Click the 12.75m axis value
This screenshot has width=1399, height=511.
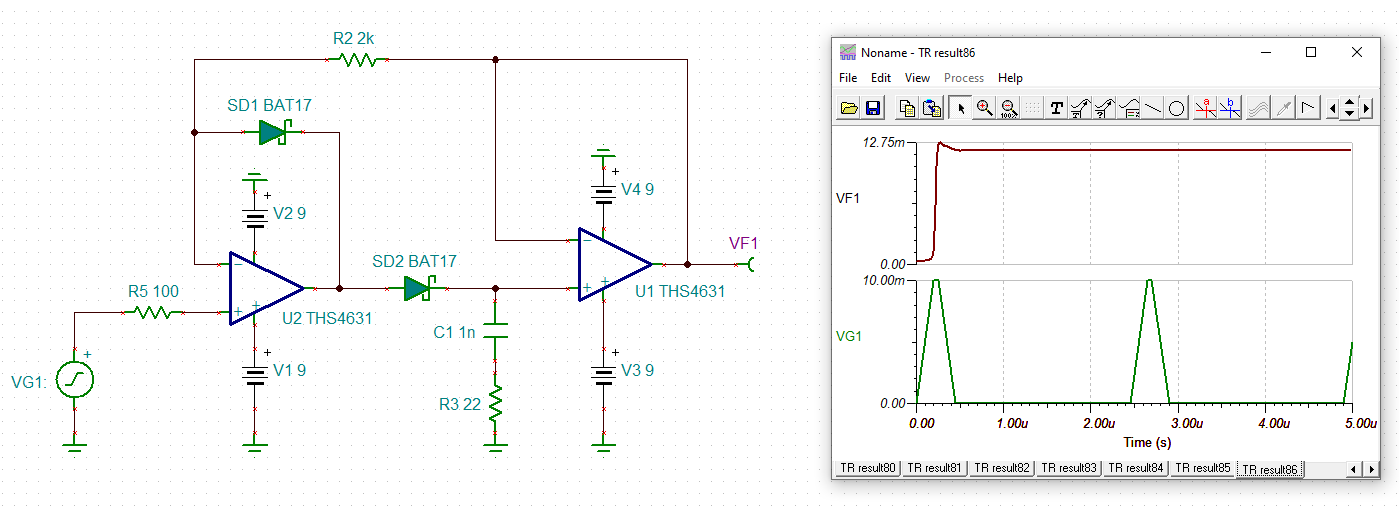click(884, 143)
